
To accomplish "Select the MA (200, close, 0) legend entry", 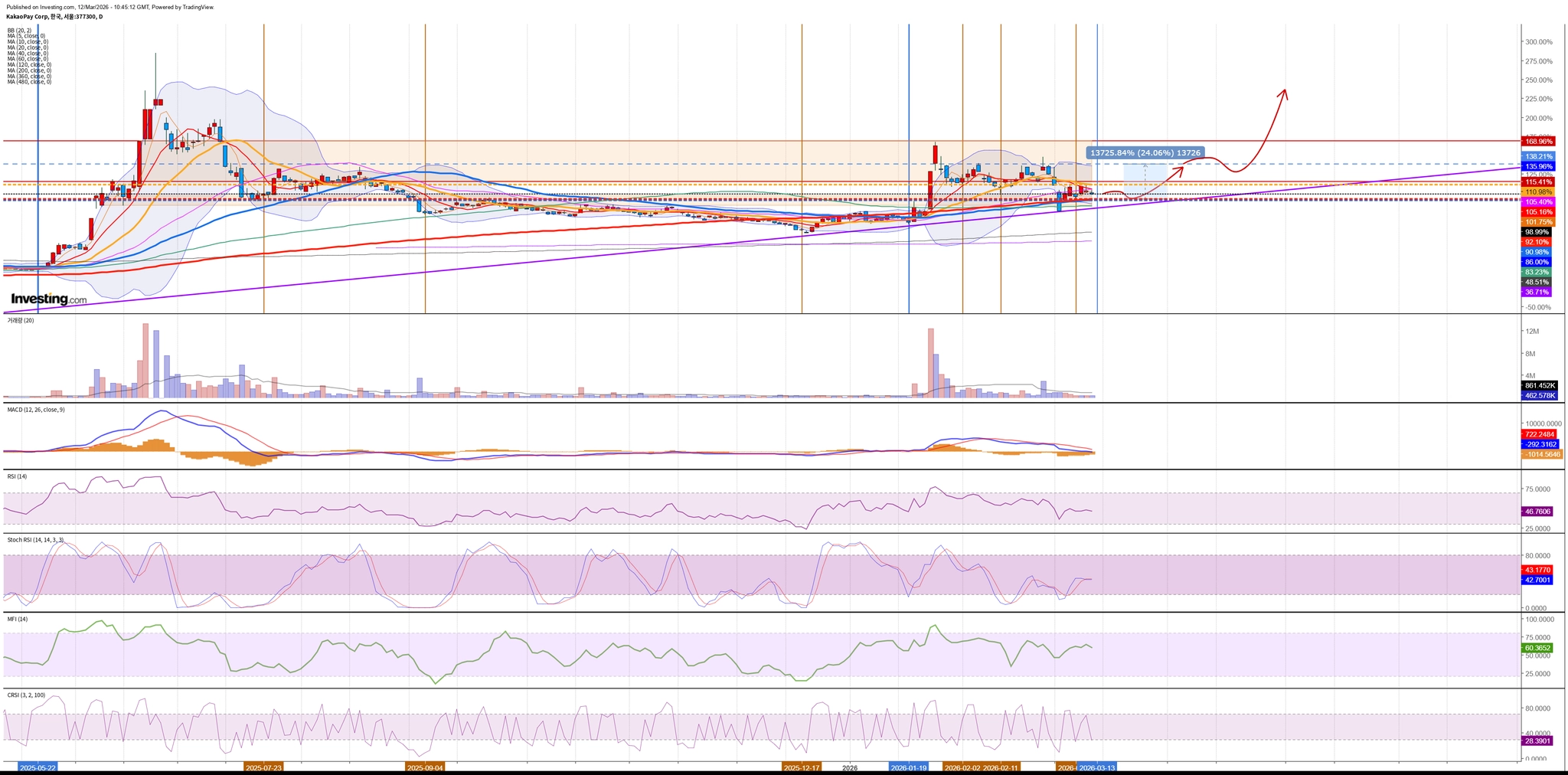I will [29, 70].
